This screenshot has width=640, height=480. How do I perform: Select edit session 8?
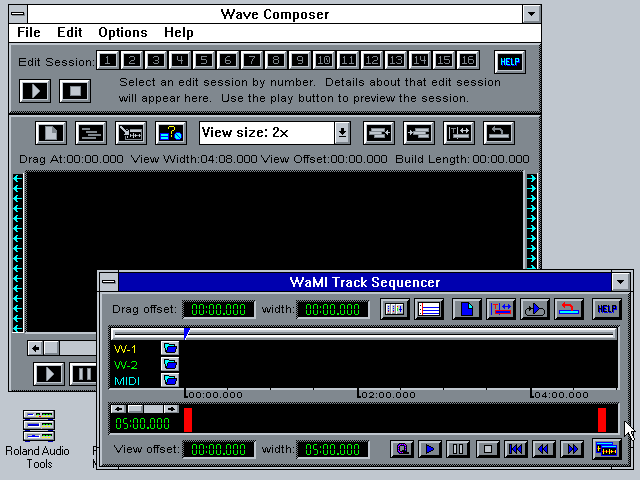(x=276, y=60)
